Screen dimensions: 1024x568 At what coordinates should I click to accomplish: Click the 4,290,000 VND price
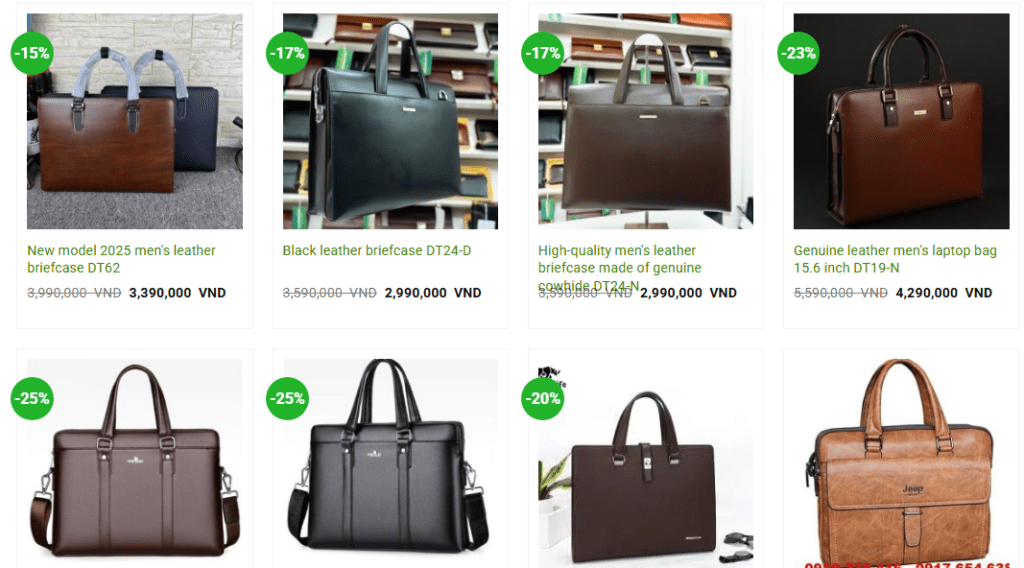944,293
